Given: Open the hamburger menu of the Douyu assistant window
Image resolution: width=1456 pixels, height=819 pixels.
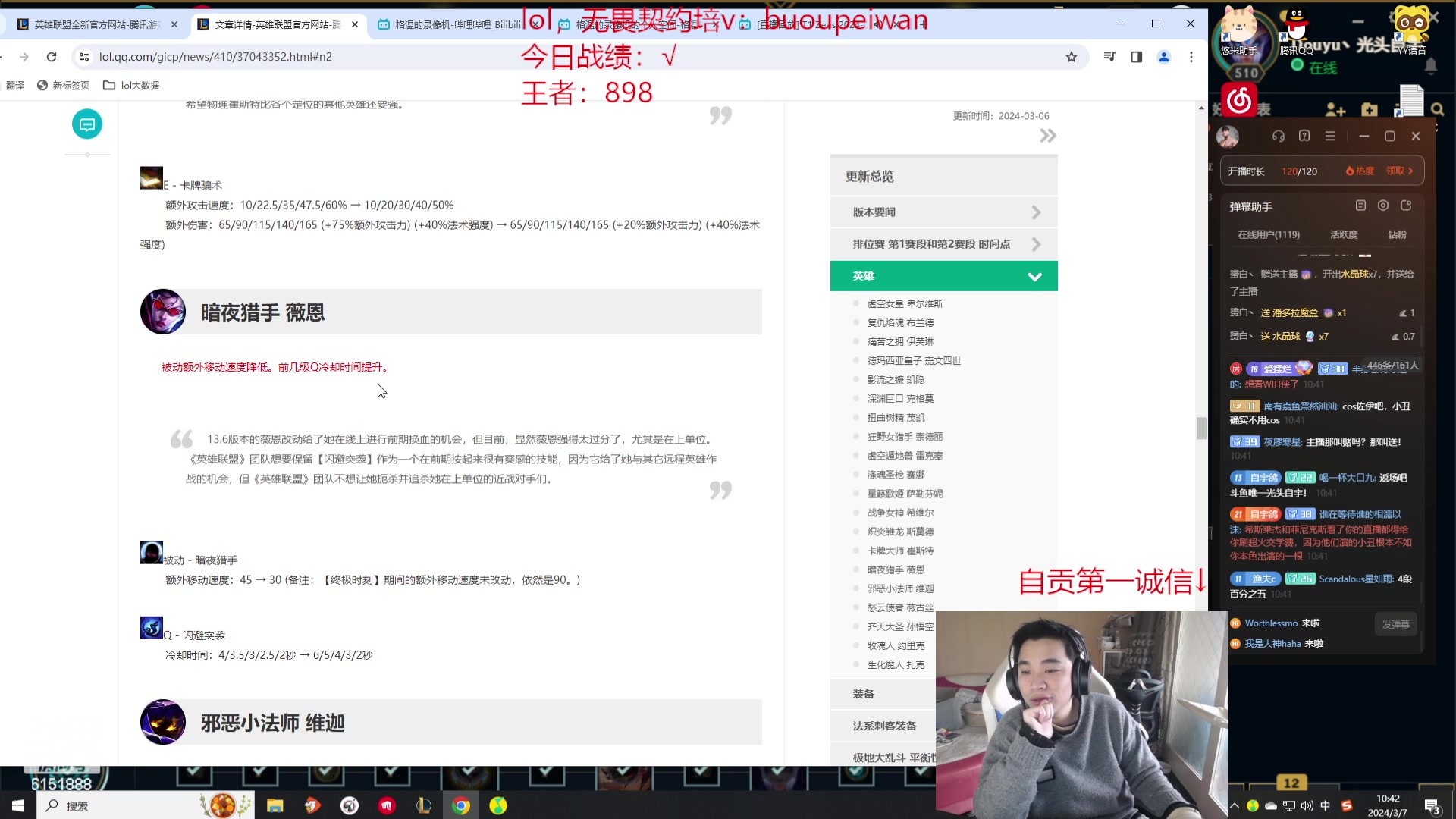Looking at the screenshot, I should point(1329,136).
